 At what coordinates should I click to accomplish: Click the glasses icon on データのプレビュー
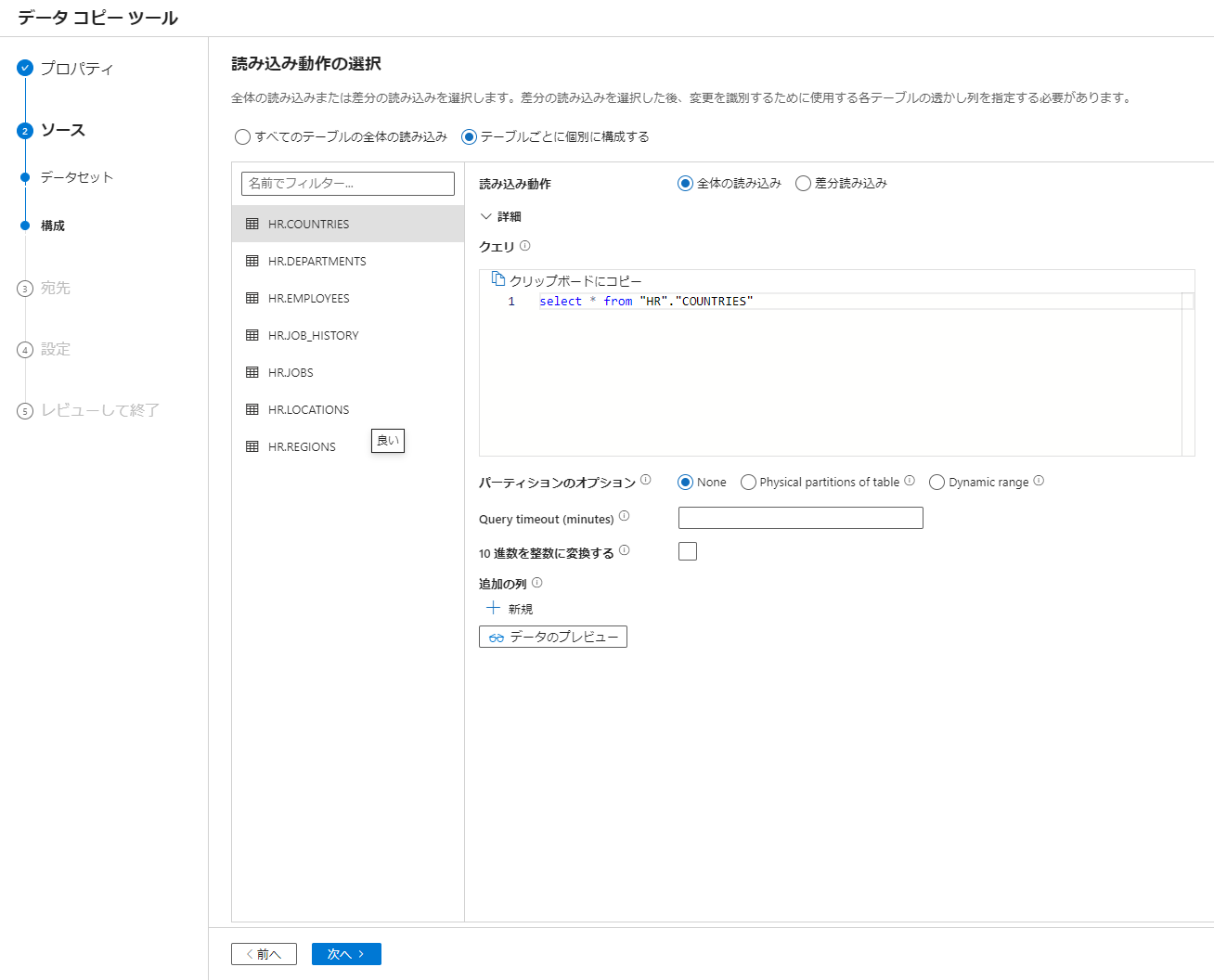(496, 637)
